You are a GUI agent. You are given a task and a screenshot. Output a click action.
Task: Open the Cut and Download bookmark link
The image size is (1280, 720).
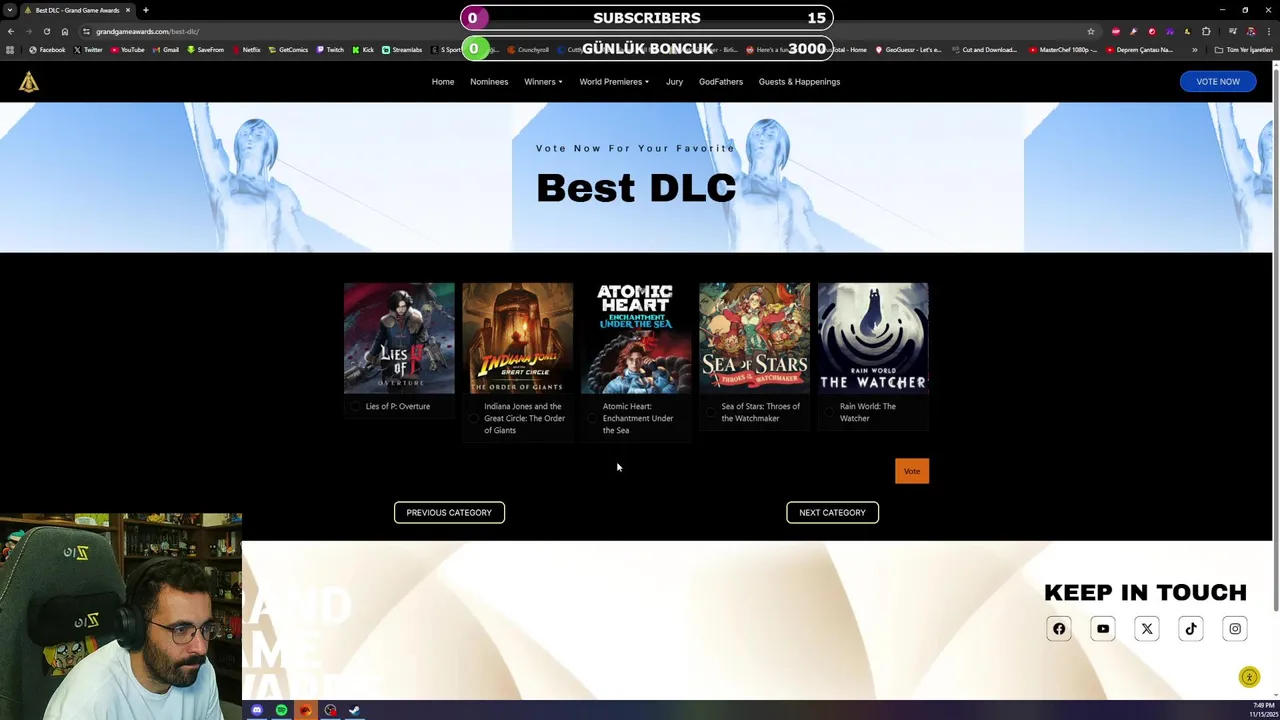point(984,50)
